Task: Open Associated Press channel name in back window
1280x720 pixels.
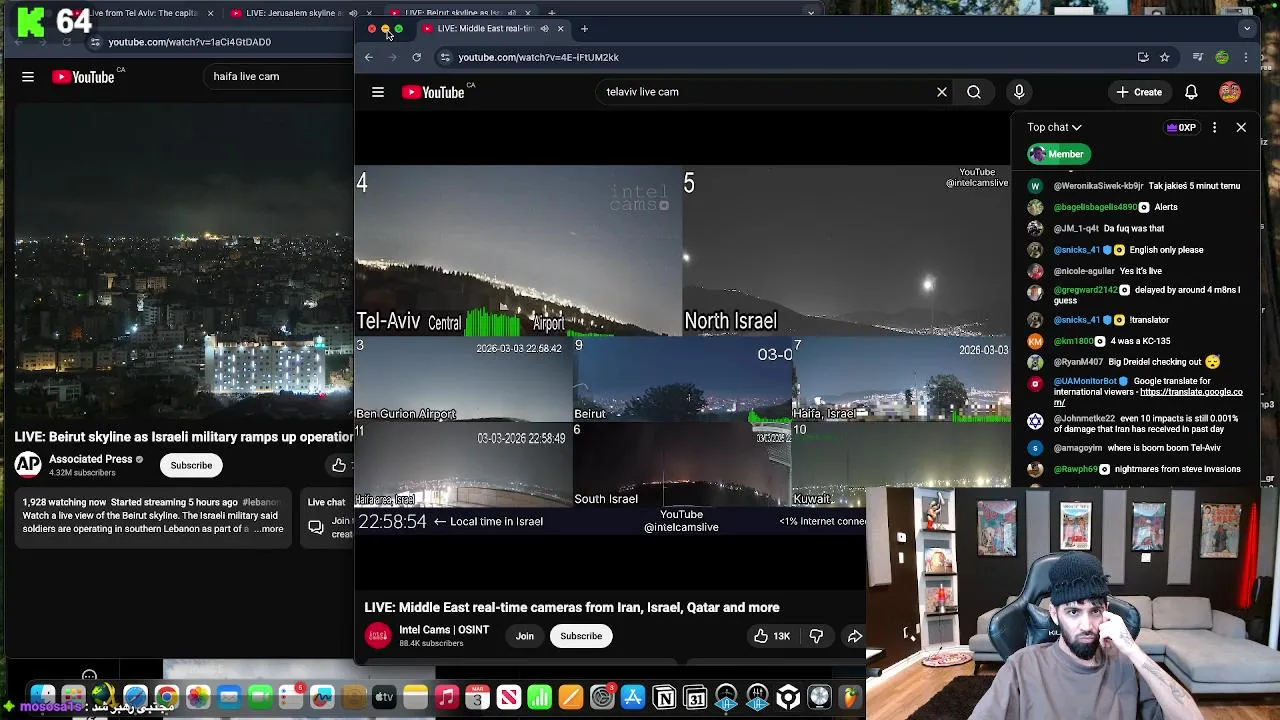Action: (x=91, y=459)
